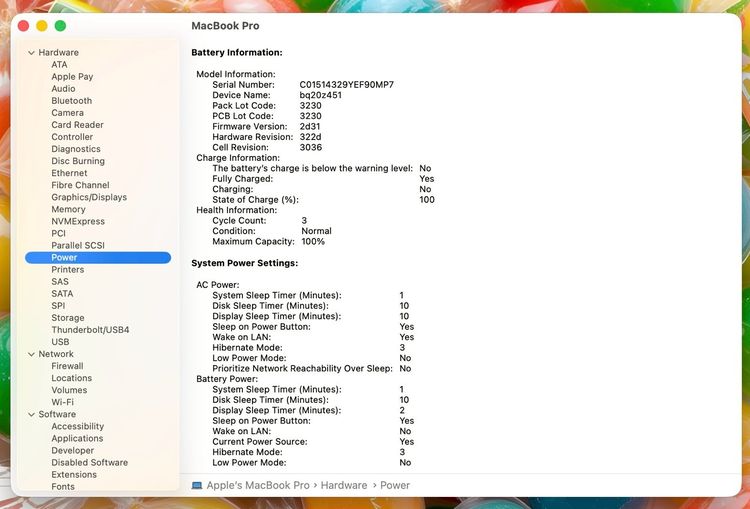
Task: Select Fonts under Software
Action: [63, 487]
